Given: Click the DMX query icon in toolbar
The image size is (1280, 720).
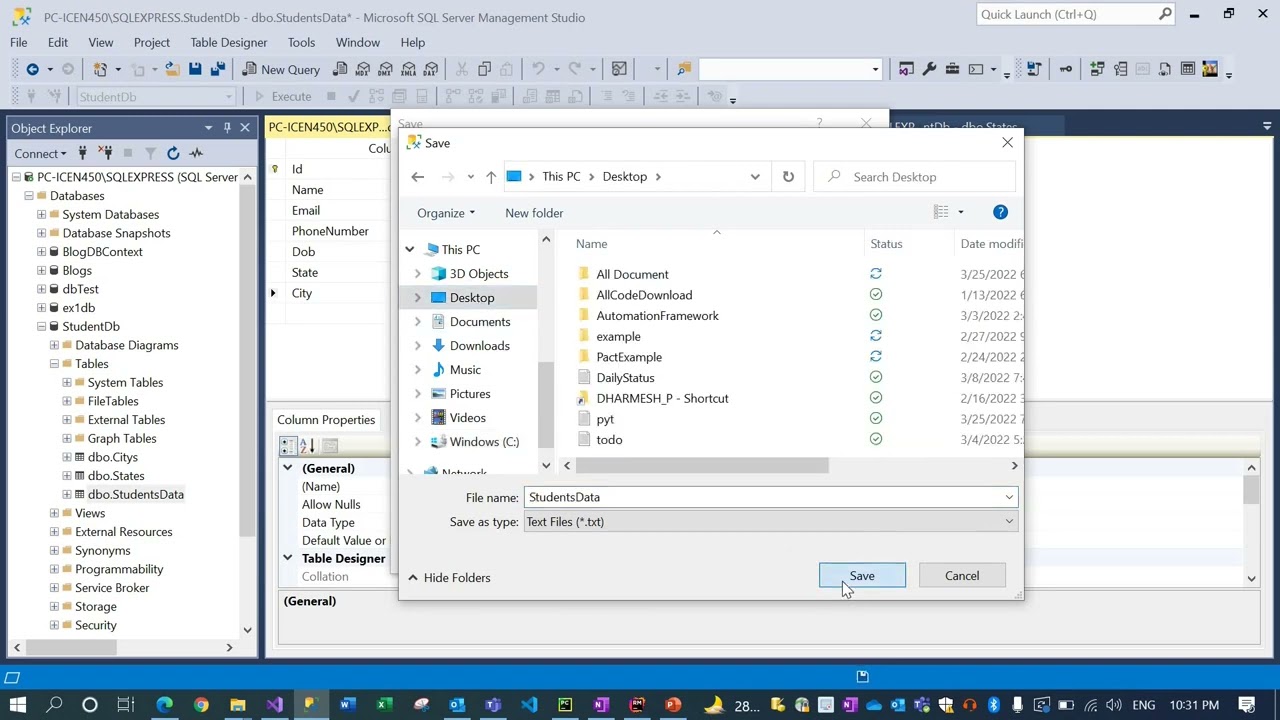Looking at the screenshot, I should pos(385,69).
